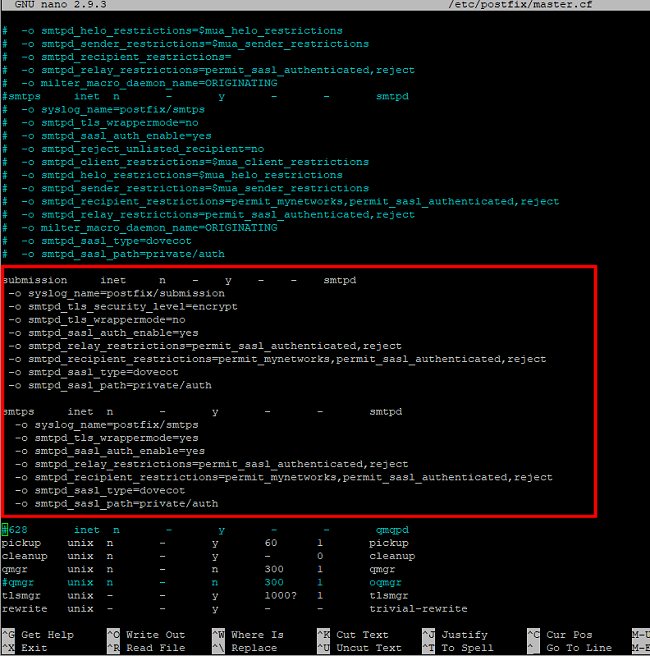Click the pickup service name at row start
The height and width of the screenshot is (656, 650).
point(21,543)
